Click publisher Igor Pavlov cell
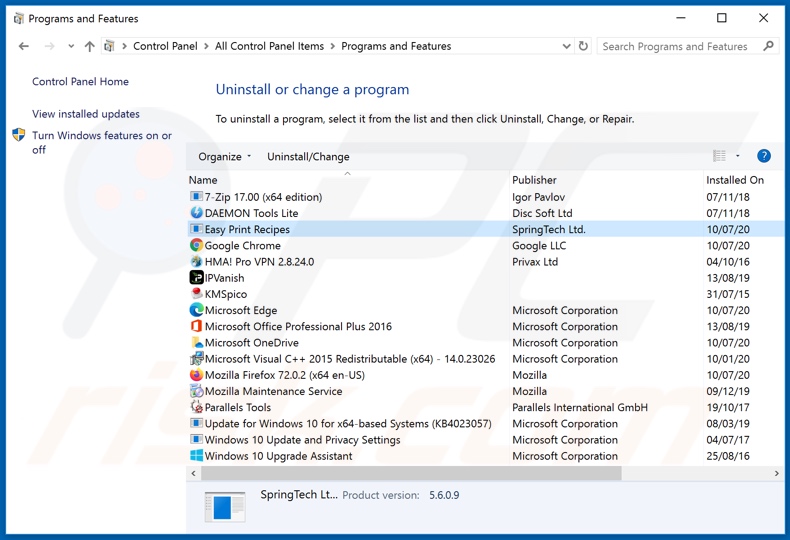Image resolution: width=790 pixels, height=540 pixels. pos(539,197)
